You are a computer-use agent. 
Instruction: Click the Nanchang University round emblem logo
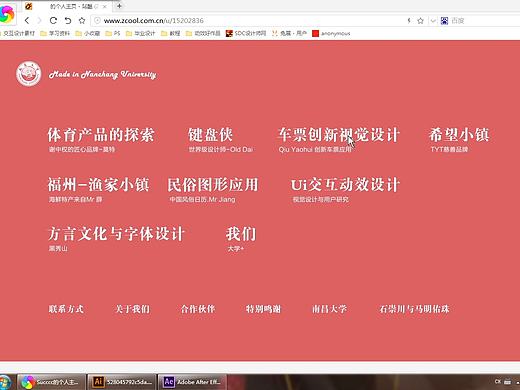[x=29, y=74]
